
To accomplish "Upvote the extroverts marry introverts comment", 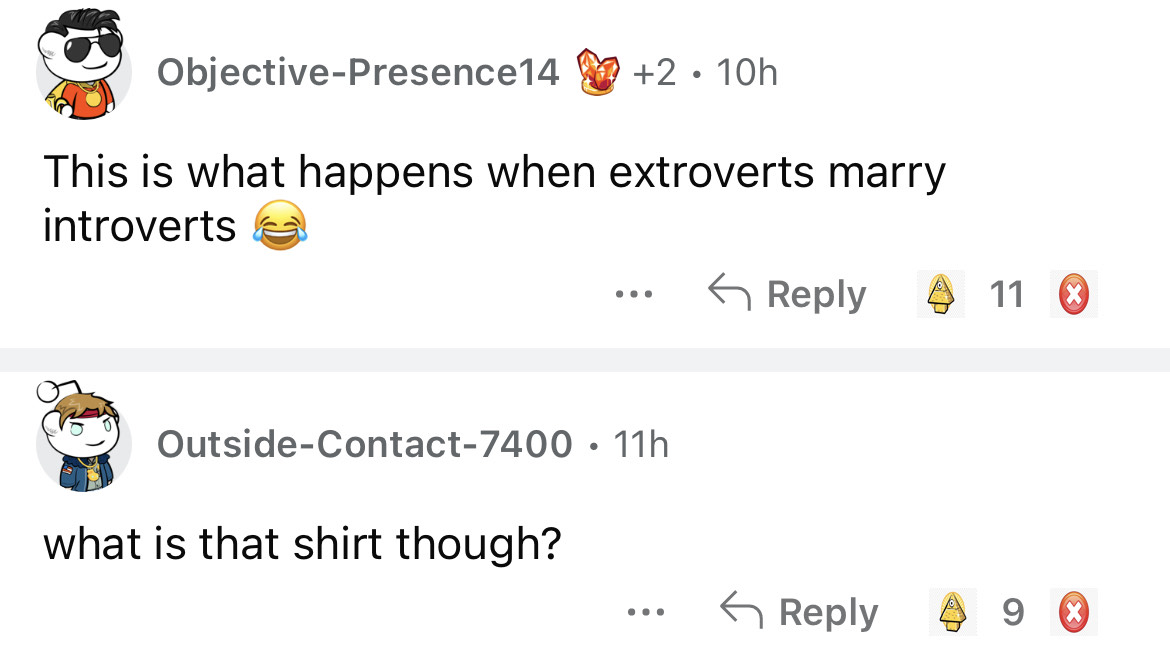I will click(x=941, y=294).
